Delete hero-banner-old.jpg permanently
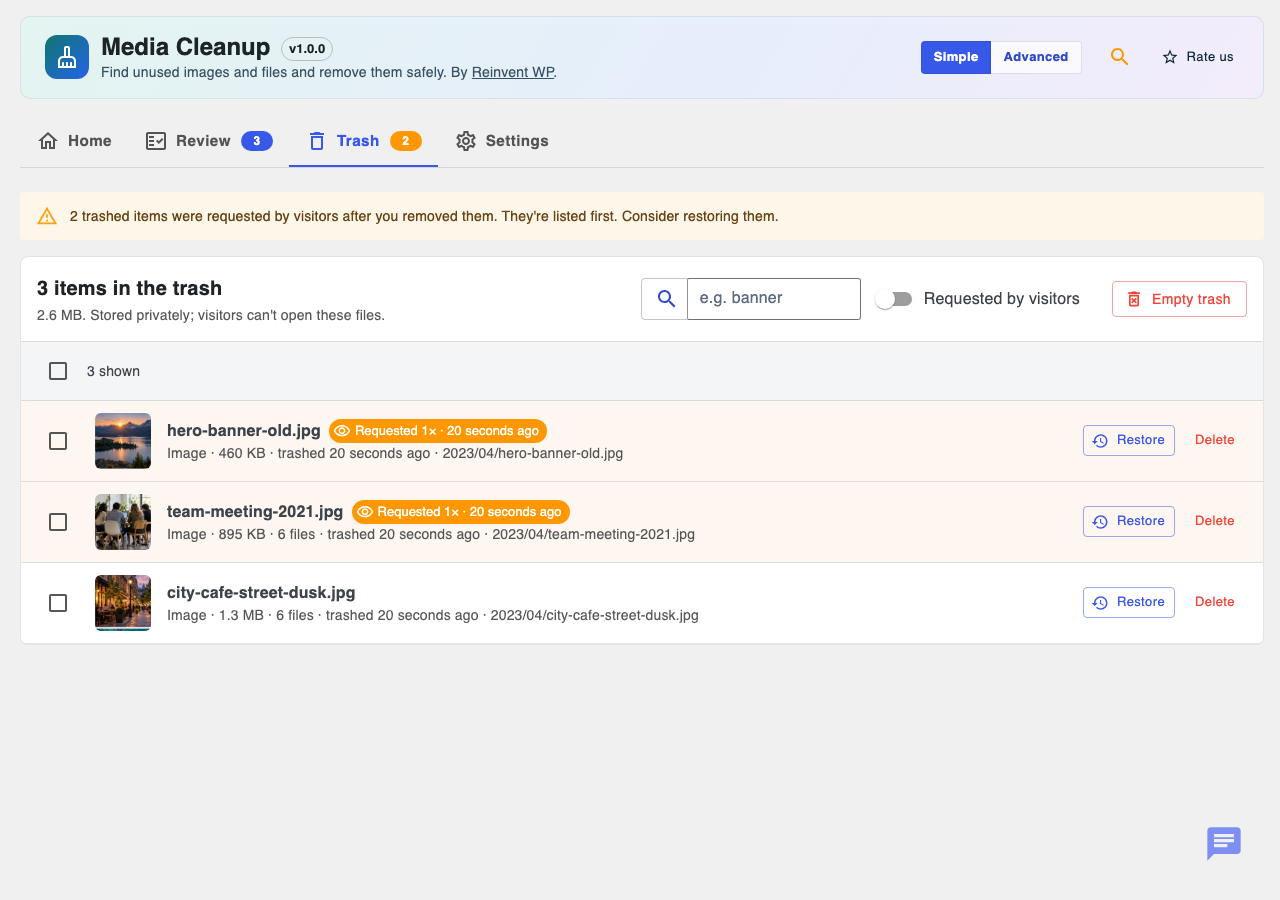Image resolution: width=1280 pixels, height=900 pixels. (1215, 440)
